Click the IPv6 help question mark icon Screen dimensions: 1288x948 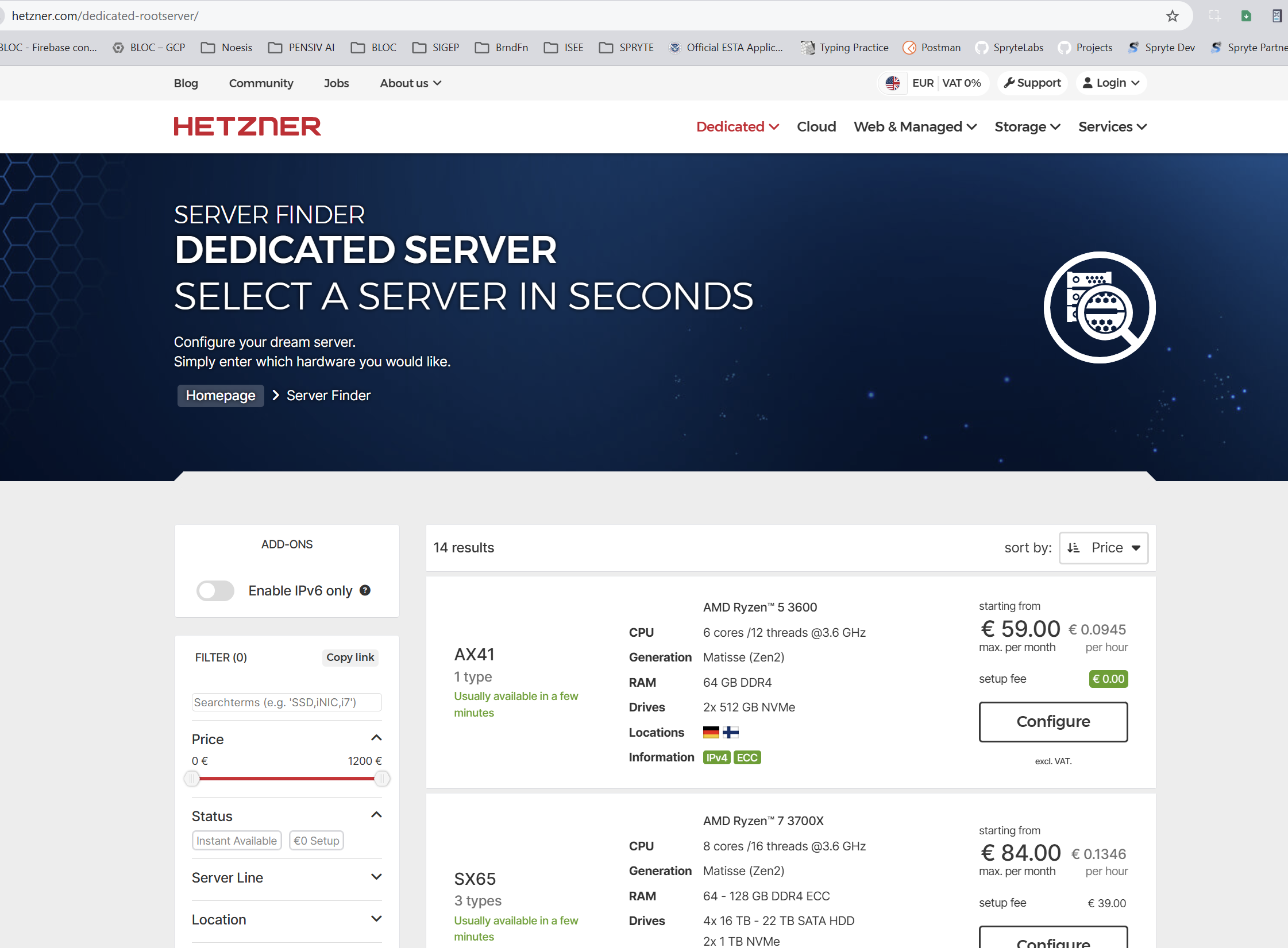click(x=365, y=590)
